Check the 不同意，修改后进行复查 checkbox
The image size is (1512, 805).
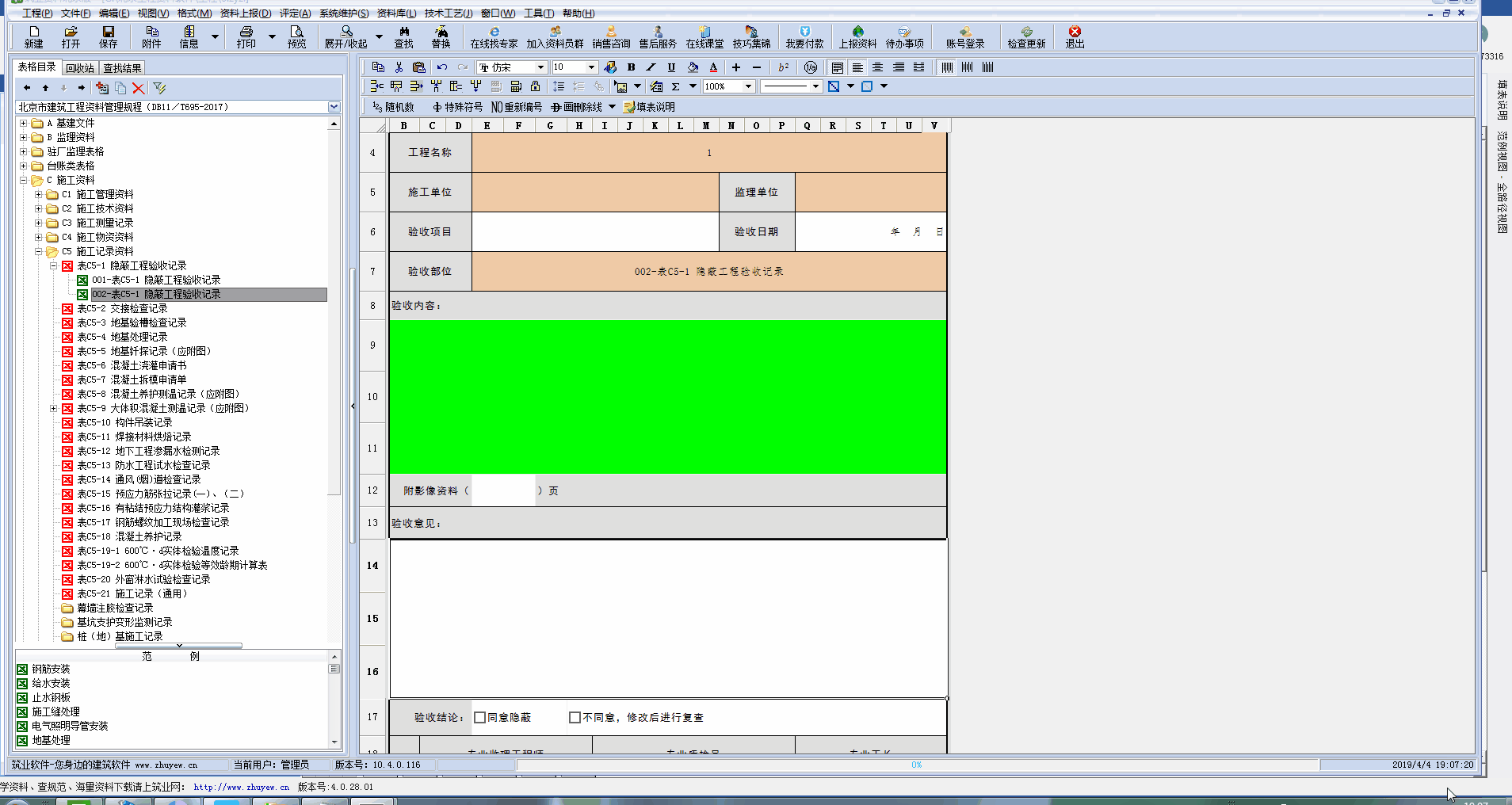pos(575,717)
